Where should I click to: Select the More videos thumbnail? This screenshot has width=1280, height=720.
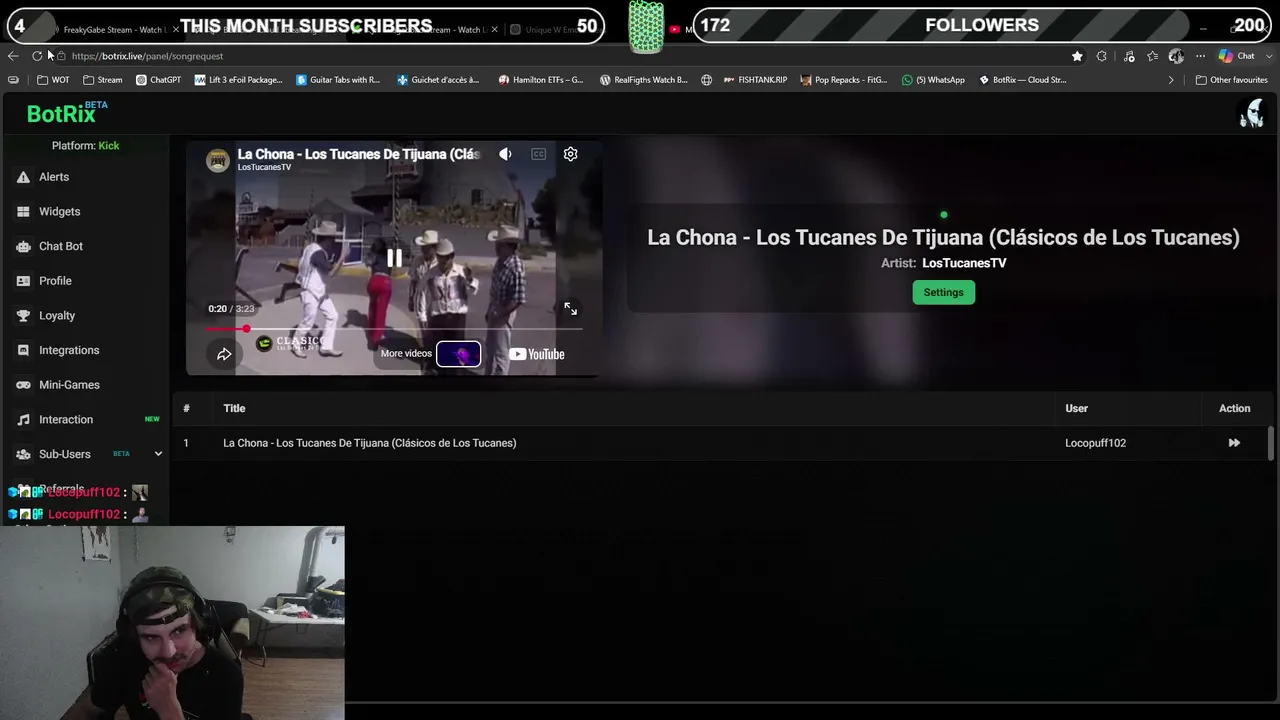click(x=458, y=354)
